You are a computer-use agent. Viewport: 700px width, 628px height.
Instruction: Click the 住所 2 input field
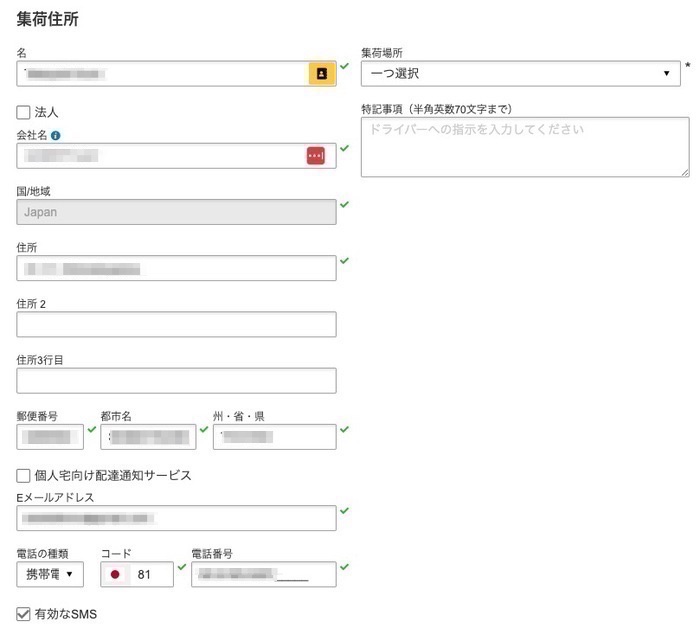[176, 325]
